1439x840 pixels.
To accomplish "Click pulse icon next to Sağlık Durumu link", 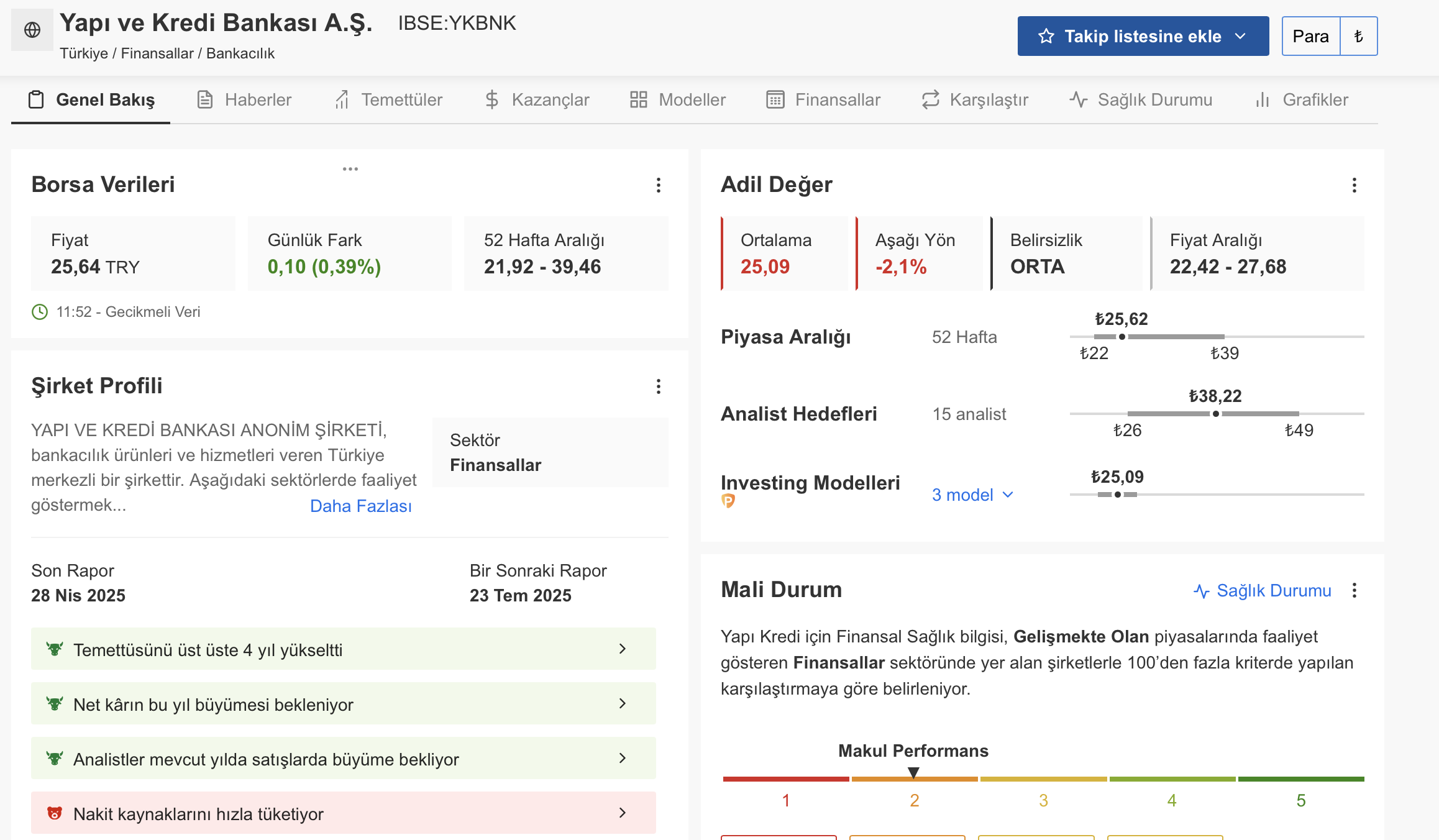I will [1202, 591].
